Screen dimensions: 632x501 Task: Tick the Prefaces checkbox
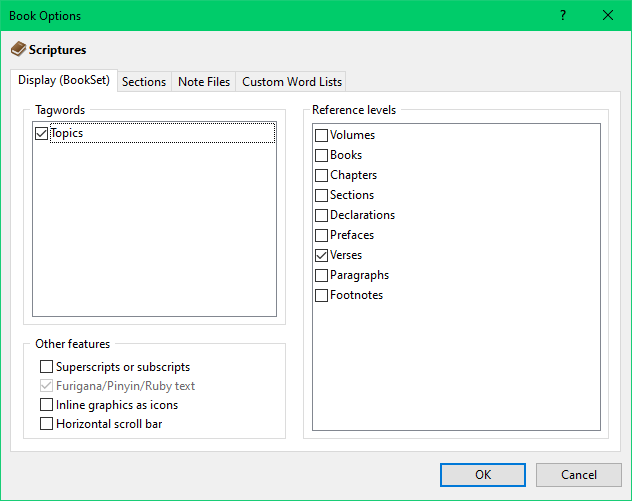(x=321, y=235)
